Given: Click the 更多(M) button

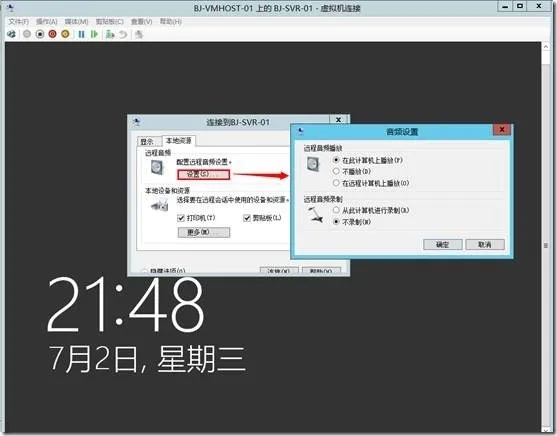Looking at the screenshot, I should [x=204, y=232].
